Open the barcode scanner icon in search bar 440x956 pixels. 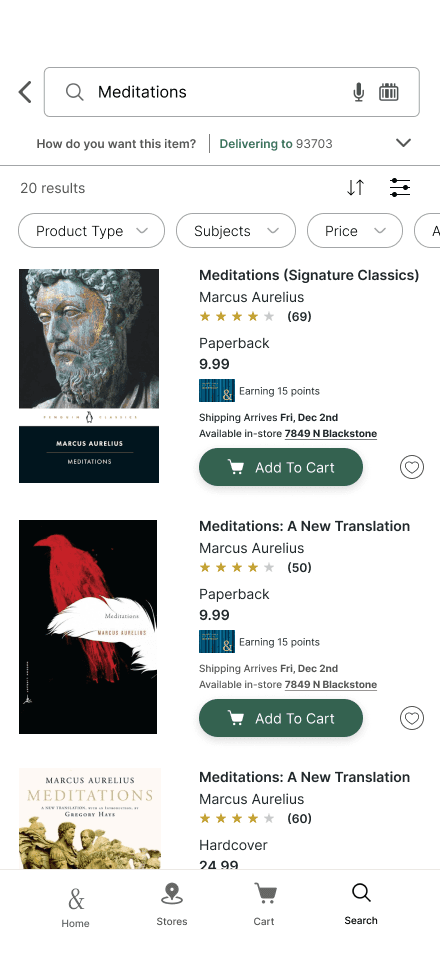tap(389, 92)
